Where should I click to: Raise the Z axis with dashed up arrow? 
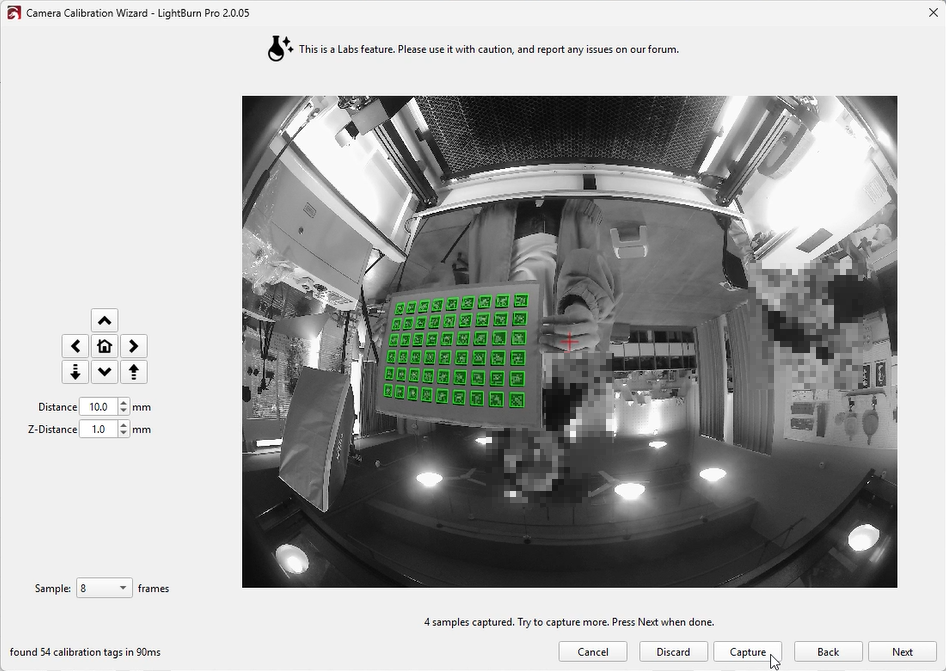click(x=134, y=372)
